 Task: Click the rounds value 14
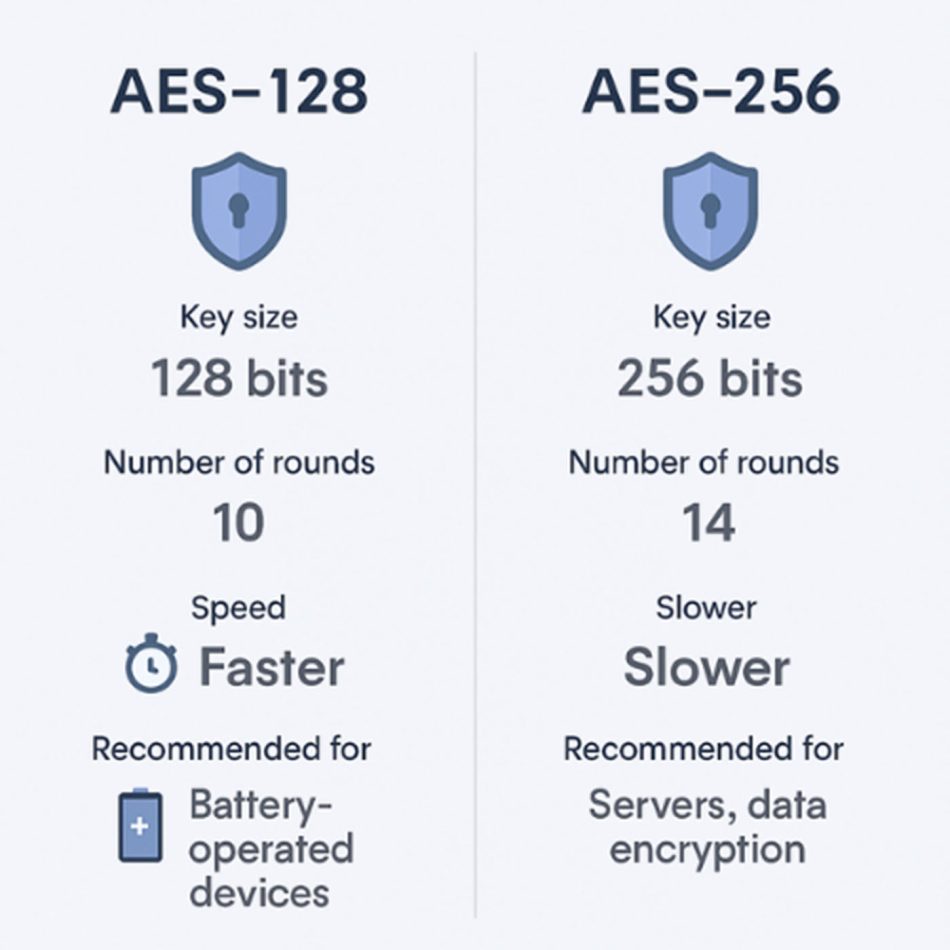coord(709,522)
